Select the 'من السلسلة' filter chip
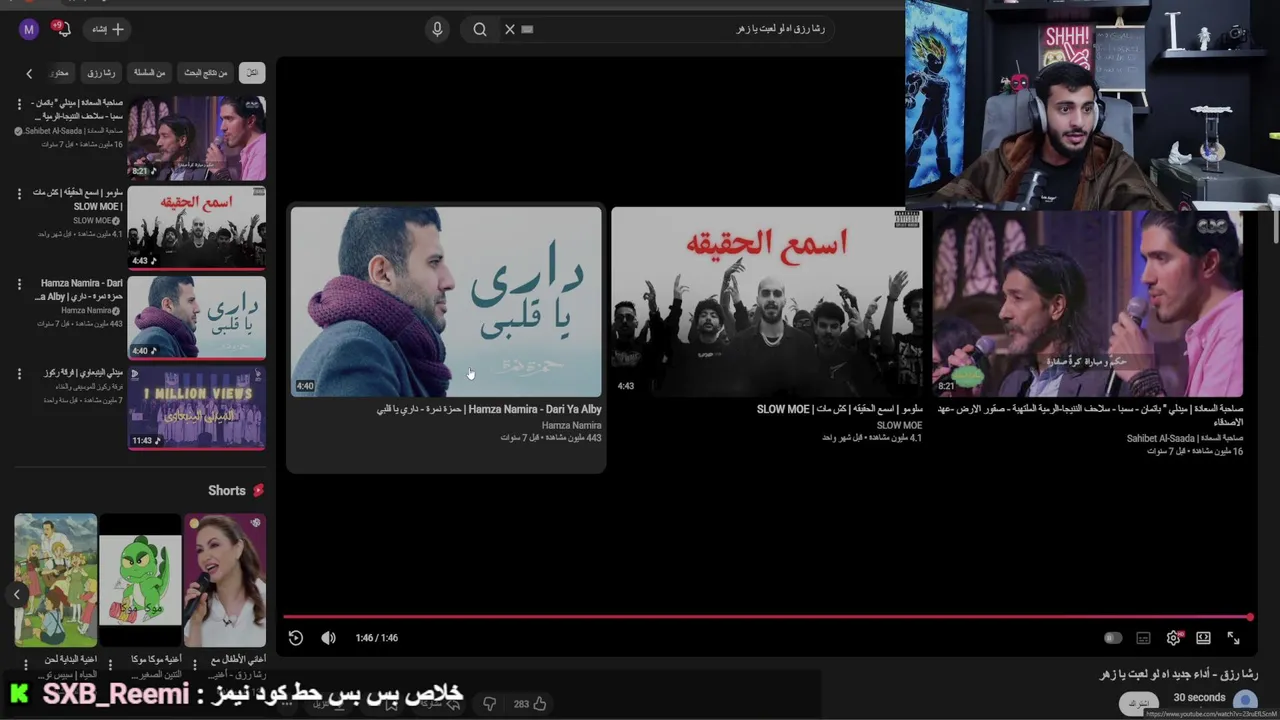Viewport: 1280px width, 720px height. tap(149, 73)
